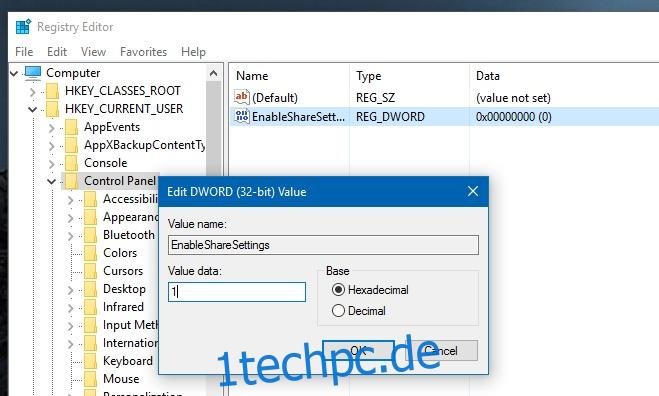The image size is (659, 396).
Task: Expand the Bluetooth key
Action: [x=71, y=236]
